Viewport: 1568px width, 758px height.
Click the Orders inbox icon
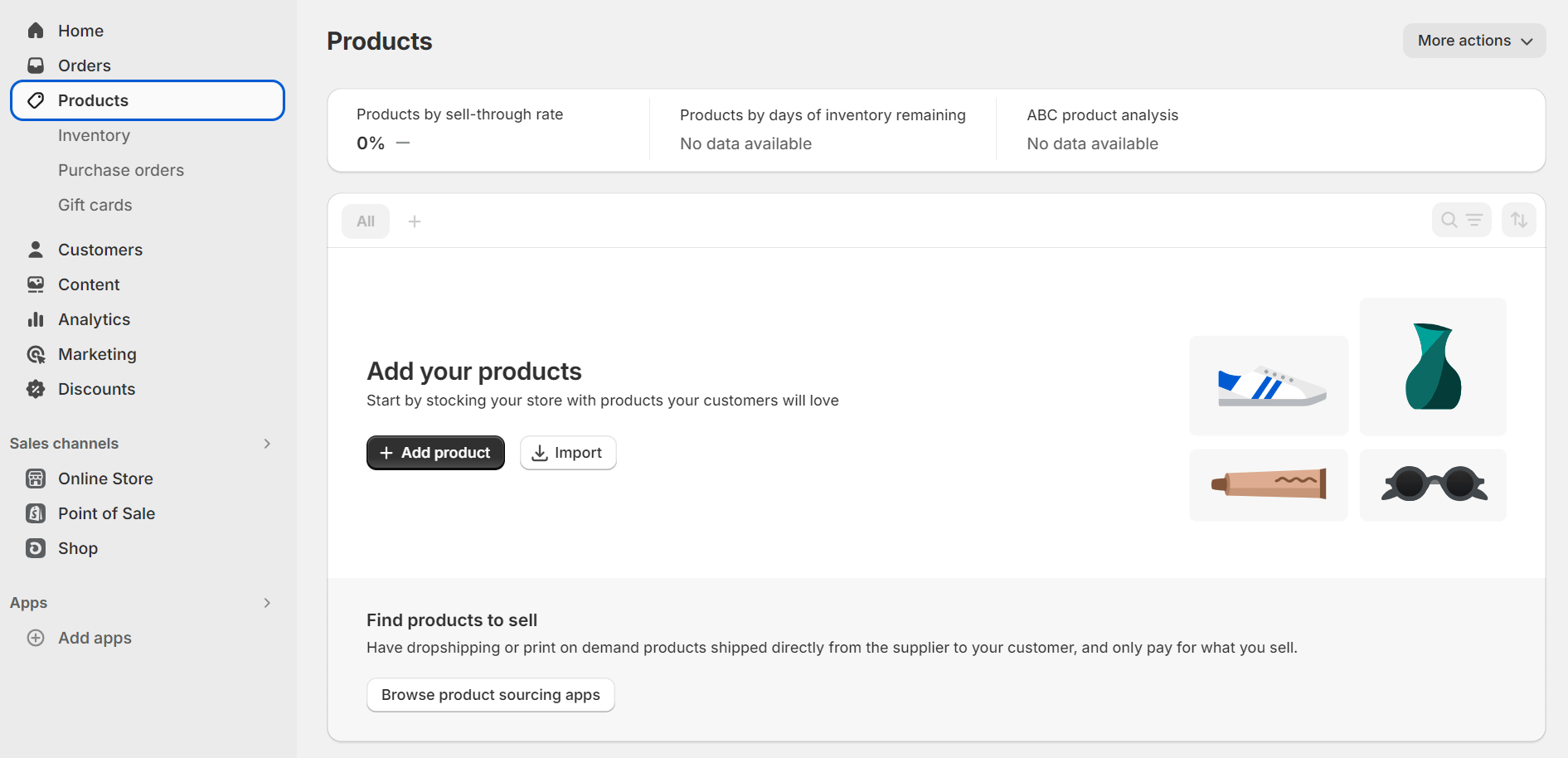click(x=36, y=66)
